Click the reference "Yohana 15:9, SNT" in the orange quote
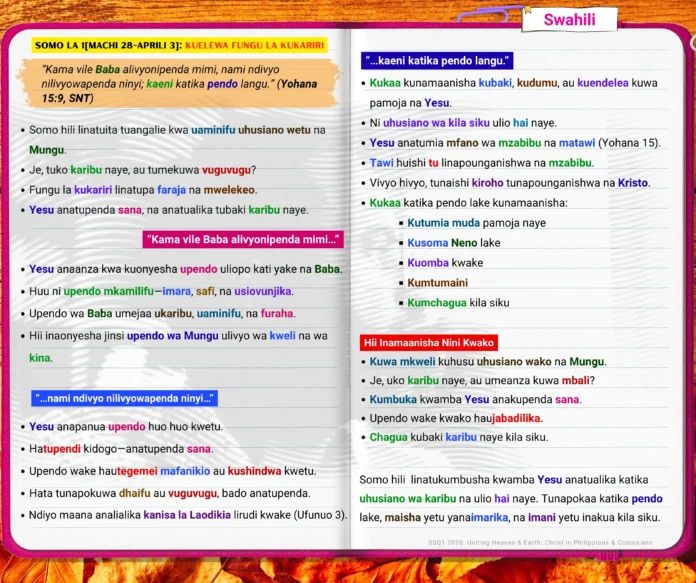This screenshot has height=583, width=696. coord(179,91)
